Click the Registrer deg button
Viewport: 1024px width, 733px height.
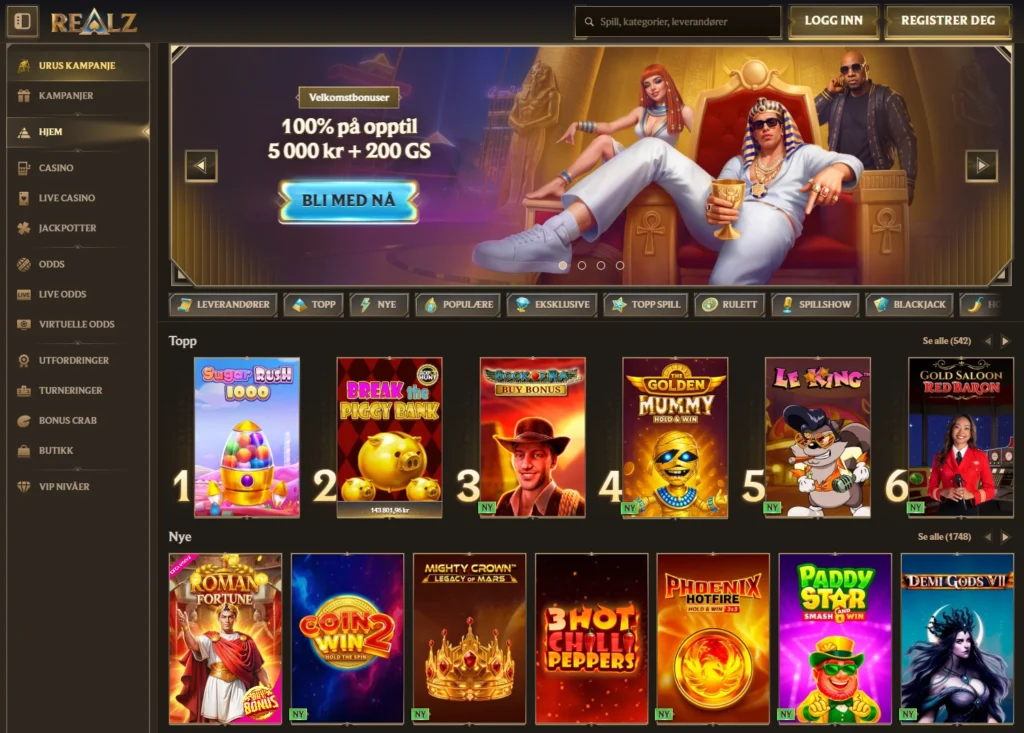(x=948, y=21)
